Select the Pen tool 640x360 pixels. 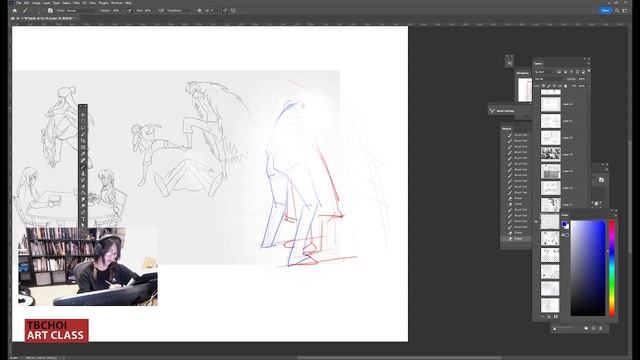point(83,211)
